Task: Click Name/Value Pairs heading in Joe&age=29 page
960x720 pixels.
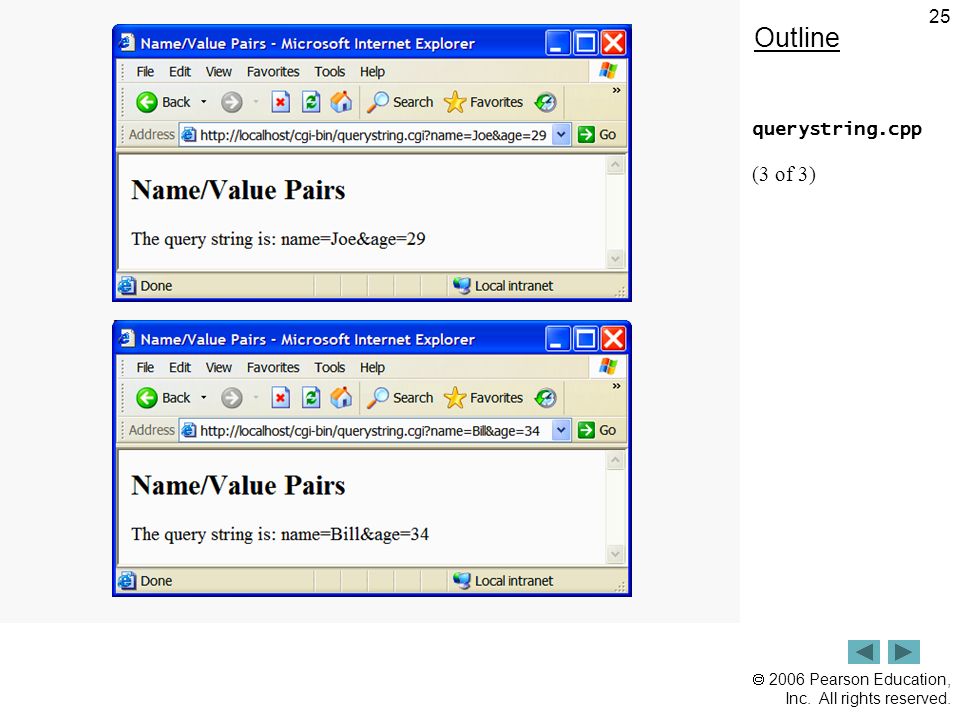Action: pyautogui.click(x=238, y=190)
